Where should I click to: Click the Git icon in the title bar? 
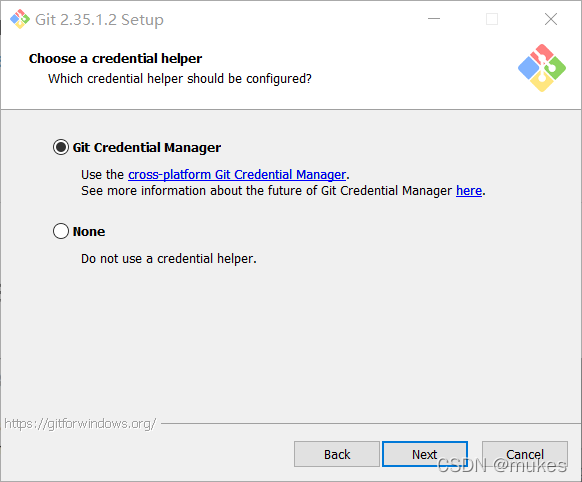tap(20, 19)
